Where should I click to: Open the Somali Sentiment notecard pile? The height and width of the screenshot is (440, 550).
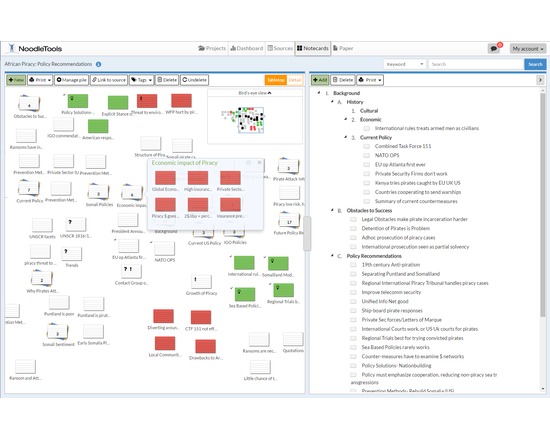[x=58, y=332]
